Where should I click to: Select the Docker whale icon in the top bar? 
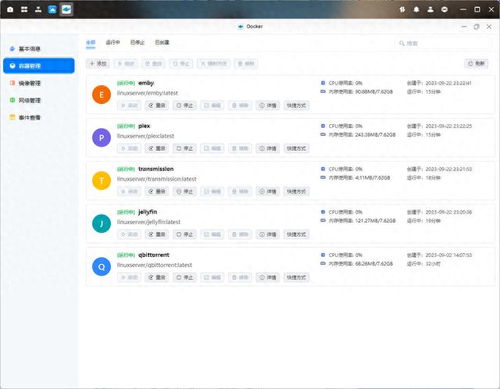click(x=66, y=9)
